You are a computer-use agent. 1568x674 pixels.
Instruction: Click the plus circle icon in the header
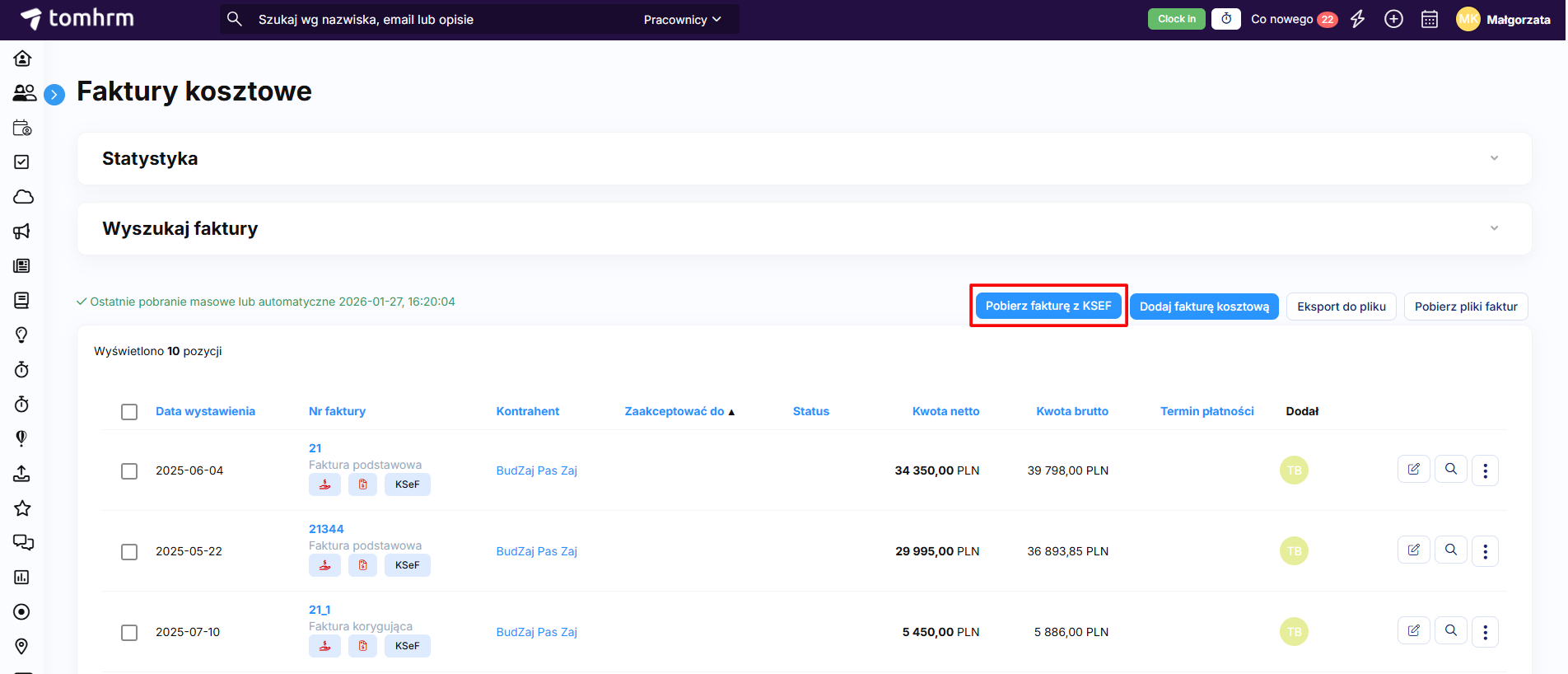[1393, 19]
